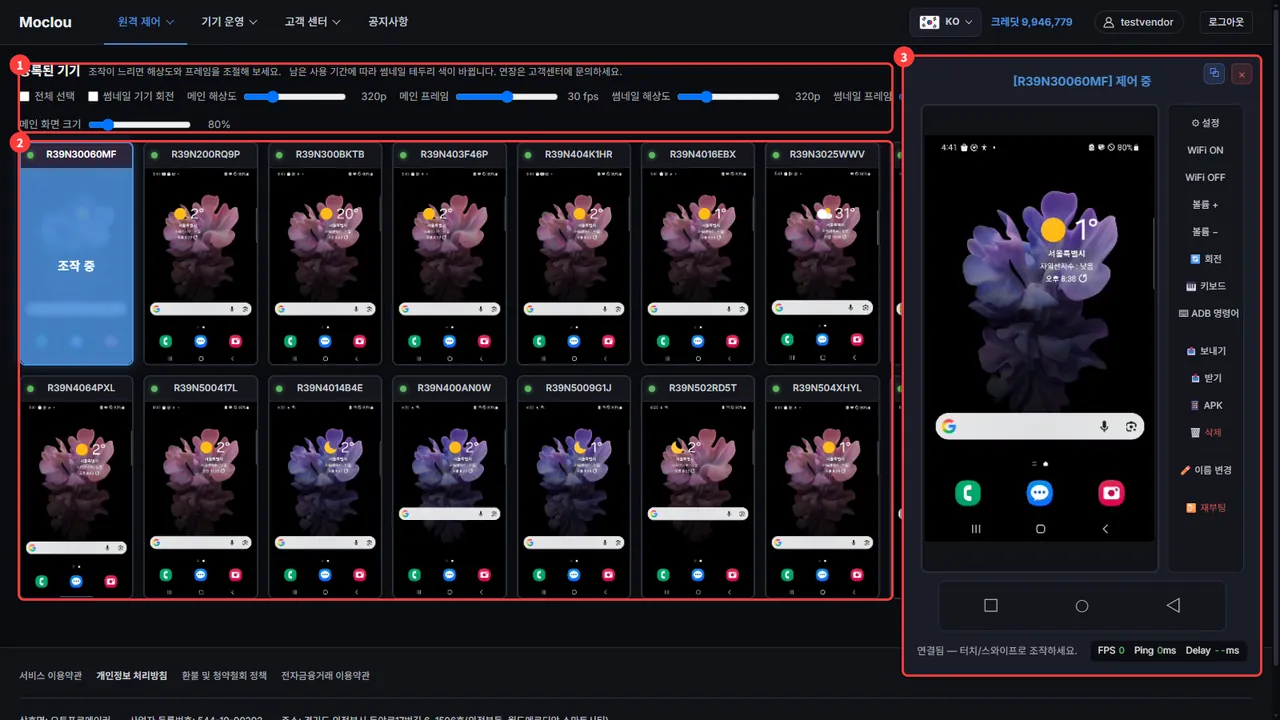
Task: Open the 개인정보 처리방침 privacy policy link
Action: point(132,676)
